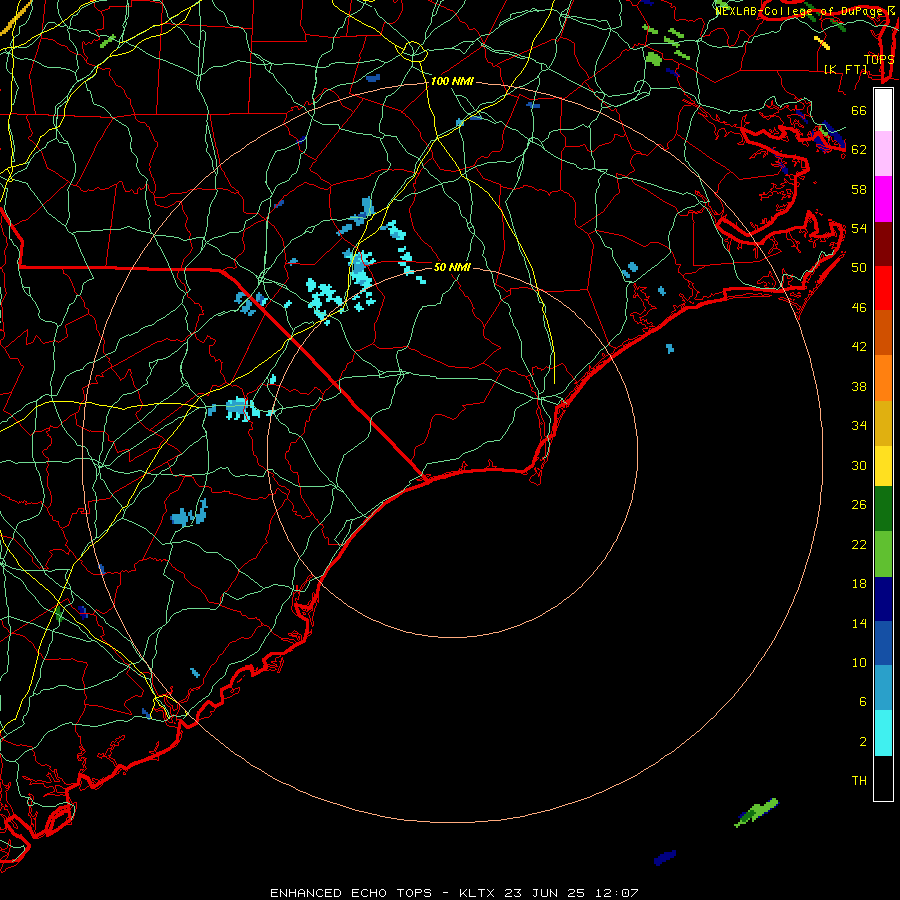The image size is (900, 900).
Task: Click the white swatch on the tops legend
Action: (883, 110)
